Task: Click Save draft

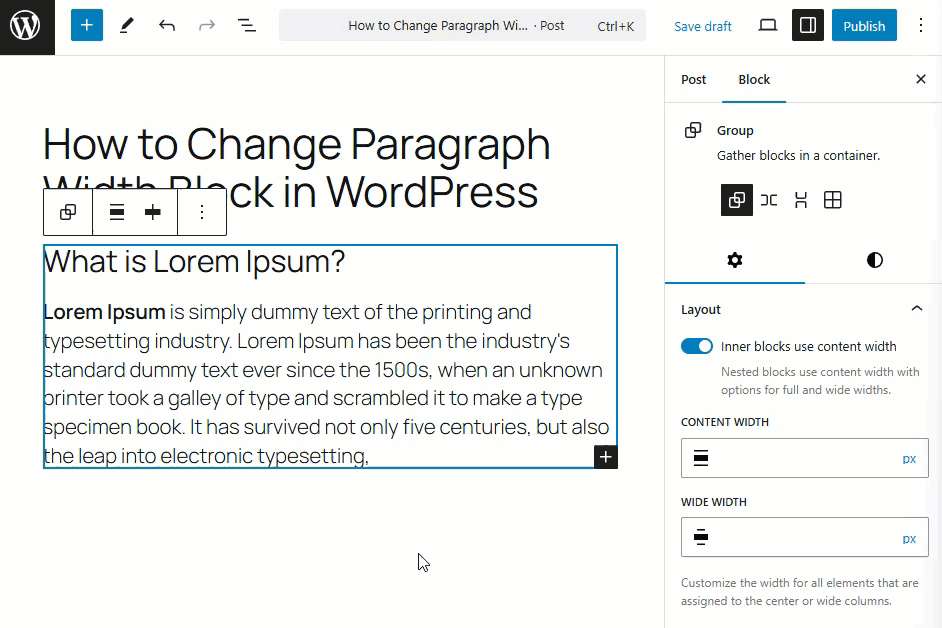Action: point(703,26)
